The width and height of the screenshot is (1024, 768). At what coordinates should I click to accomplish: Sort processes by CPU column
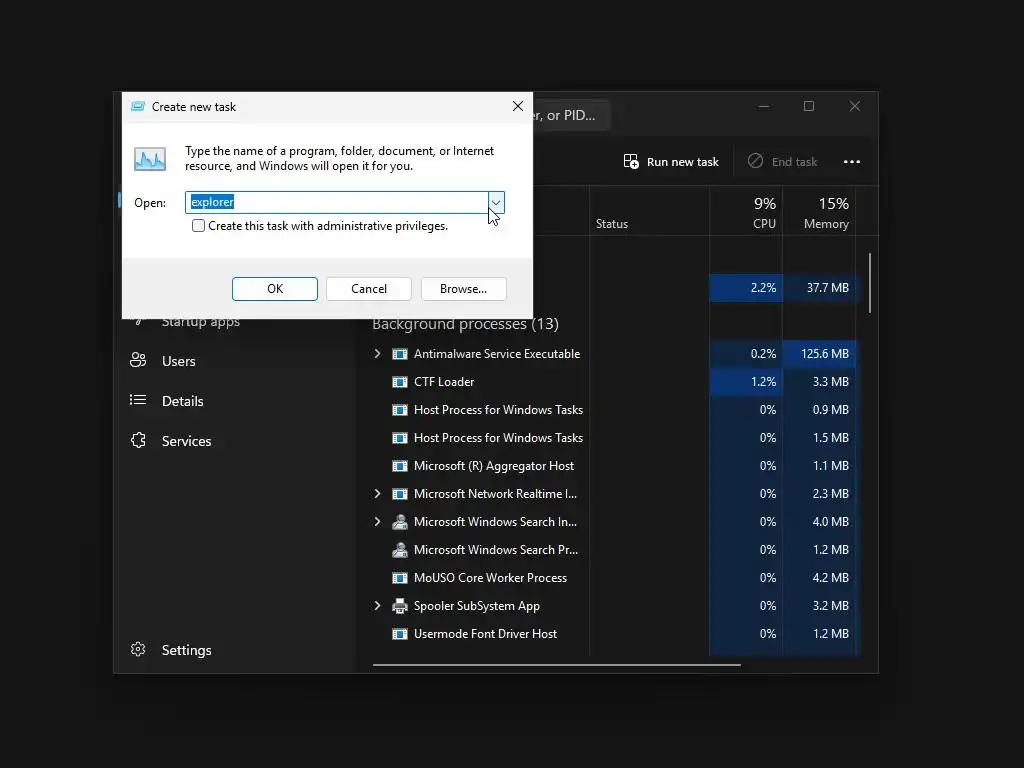pyautogui.click(x=746, y=212)
